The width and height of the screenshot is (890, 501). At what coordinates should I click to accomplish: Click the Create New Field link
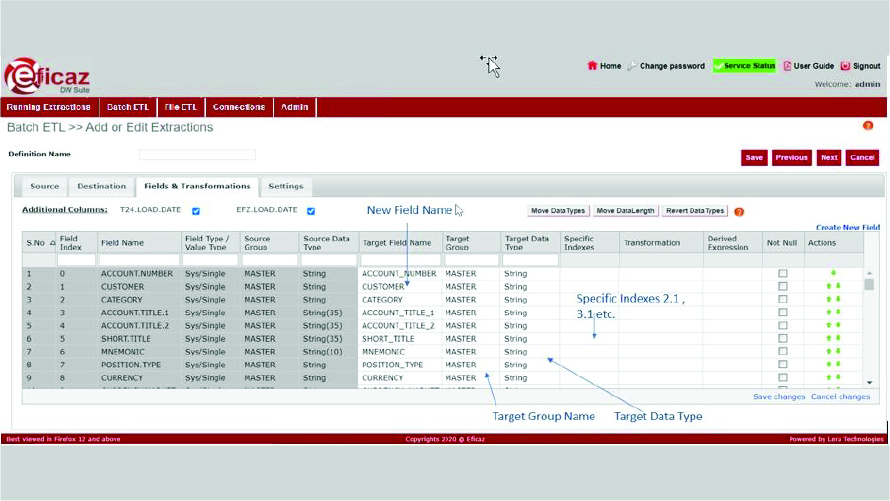[847, 228]
